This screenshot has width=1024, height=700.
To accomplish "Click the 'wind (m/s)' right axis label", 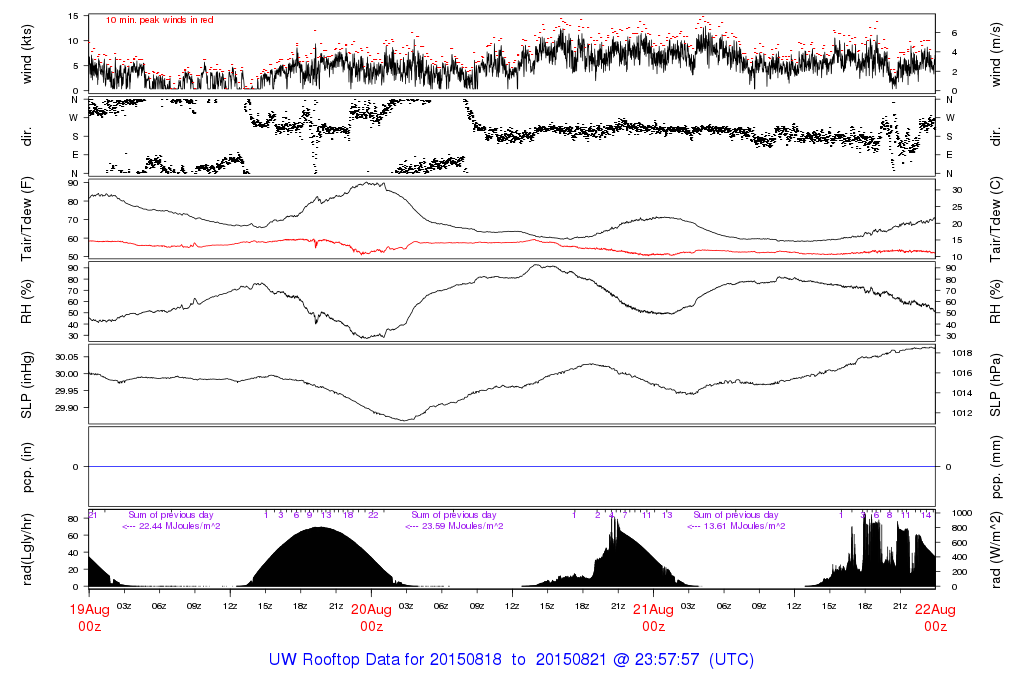I will click(x=995, y=53).
